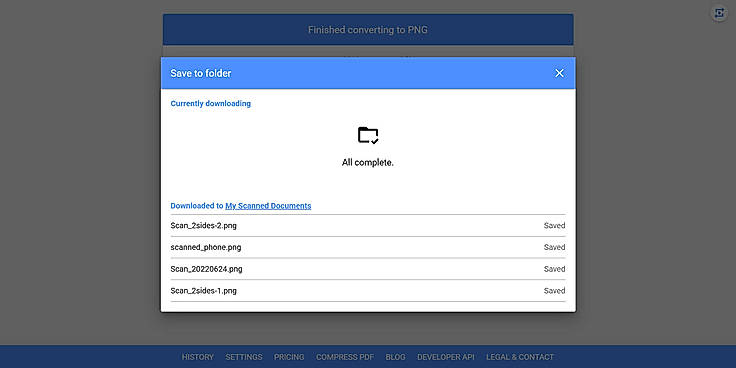Visit the Blog link in footer
The width and height of the screenshot is (736, 368).
pyautogui.click(x=395, y=357)
